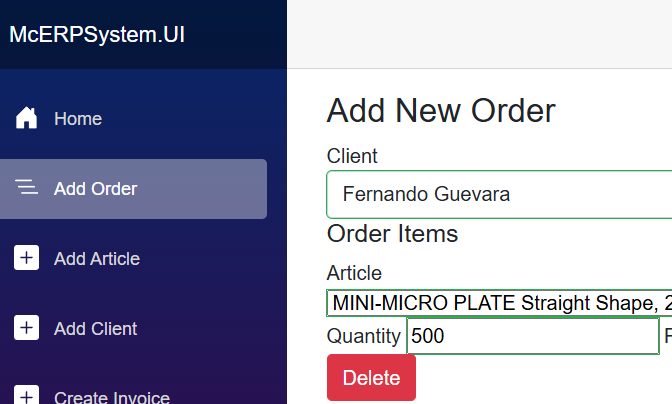The image size is (672, 404).
Task: Click the Add Order list icon
Action: pos(27,188)
